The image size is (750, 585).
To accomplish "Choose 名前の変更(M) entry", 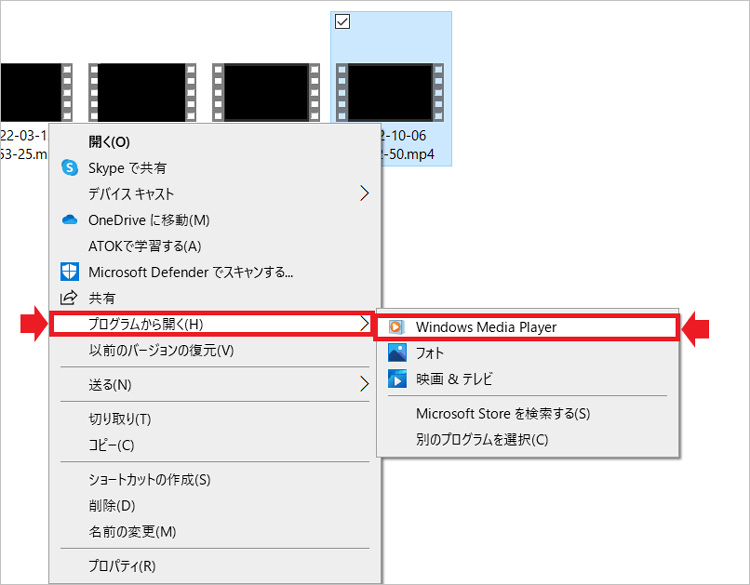I will point(215,531).
